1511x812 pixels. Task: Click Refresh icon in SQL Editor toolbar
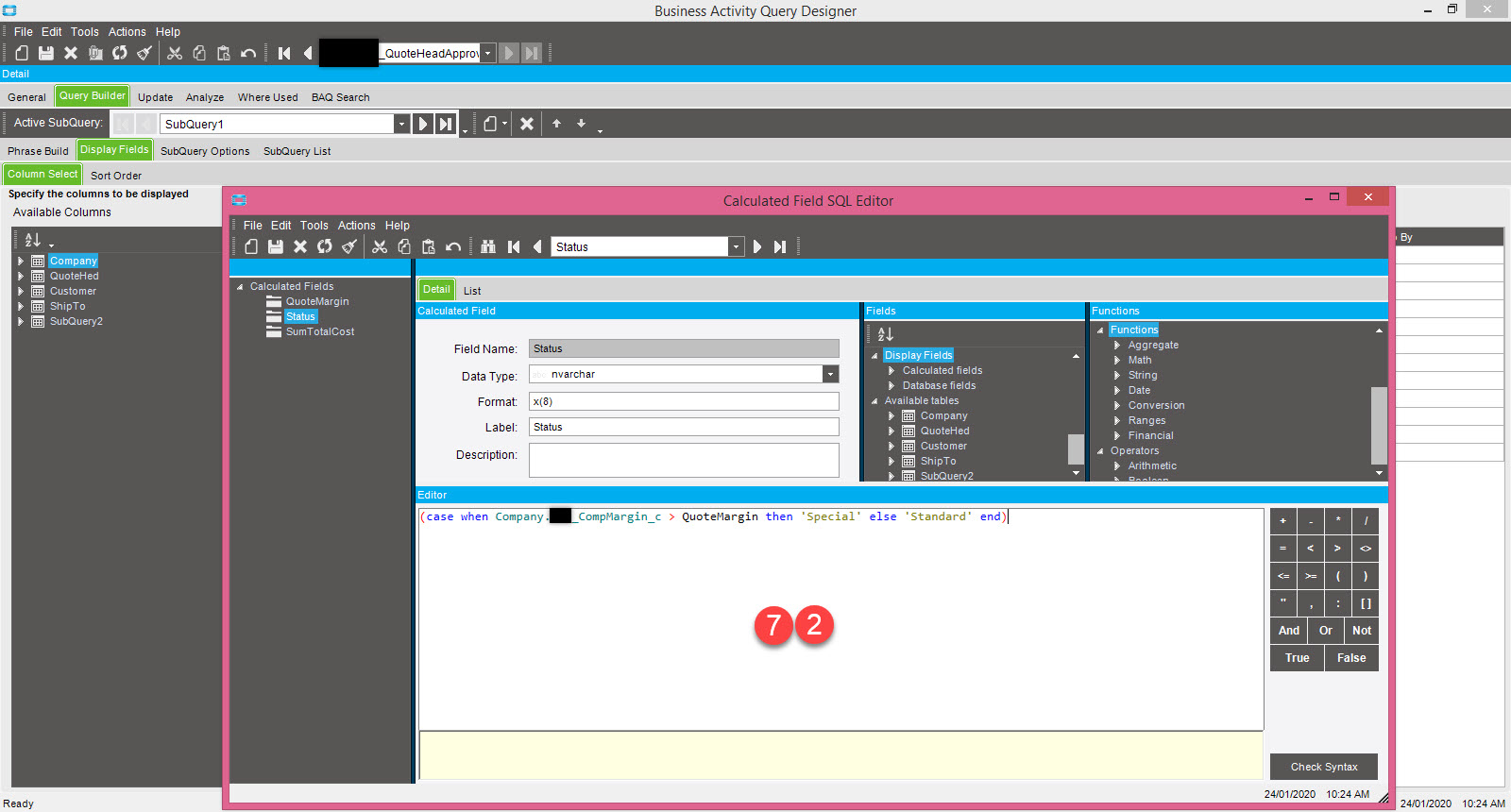click(x=325, y=246)
